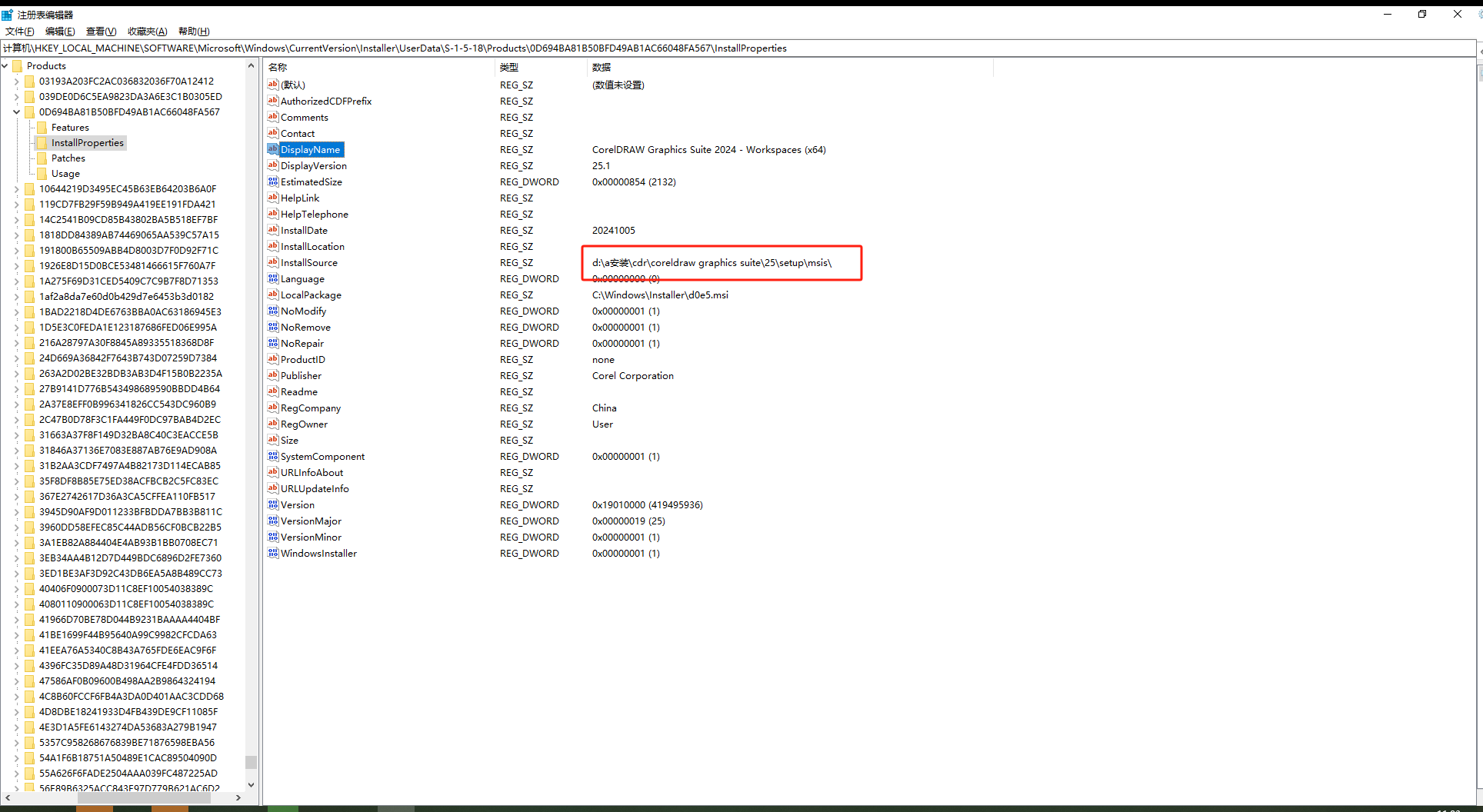1483x812 pixels.
Task: Click the Features folder icon
Action: coord(42,128)
